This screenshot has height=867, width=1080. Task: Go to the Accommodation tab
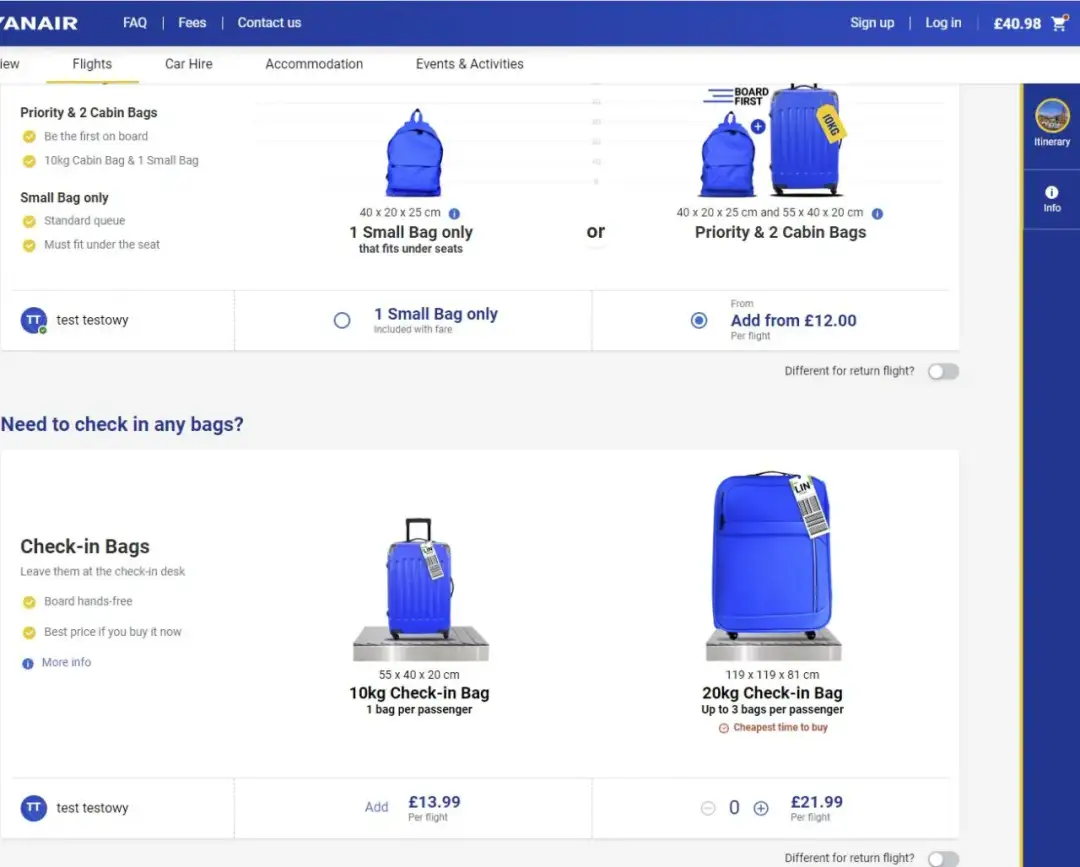(314, 64)
